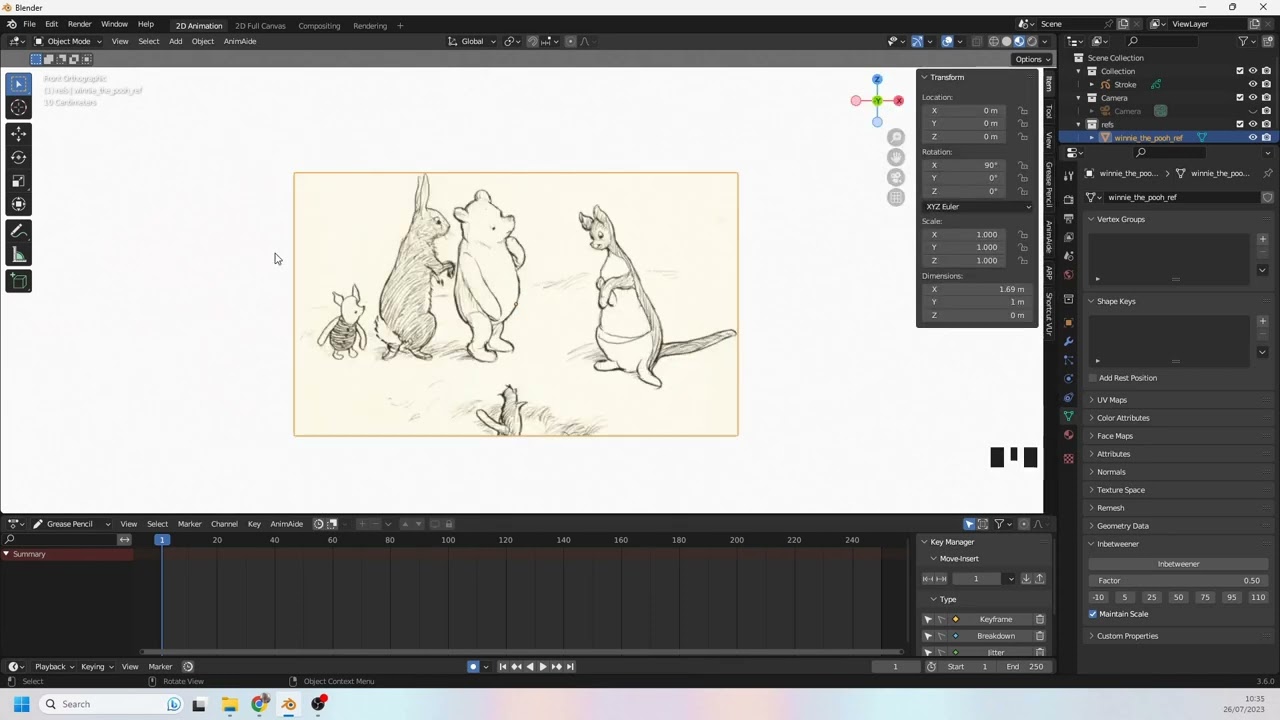
Task: Click the Windows Start button
Action: 21,704
